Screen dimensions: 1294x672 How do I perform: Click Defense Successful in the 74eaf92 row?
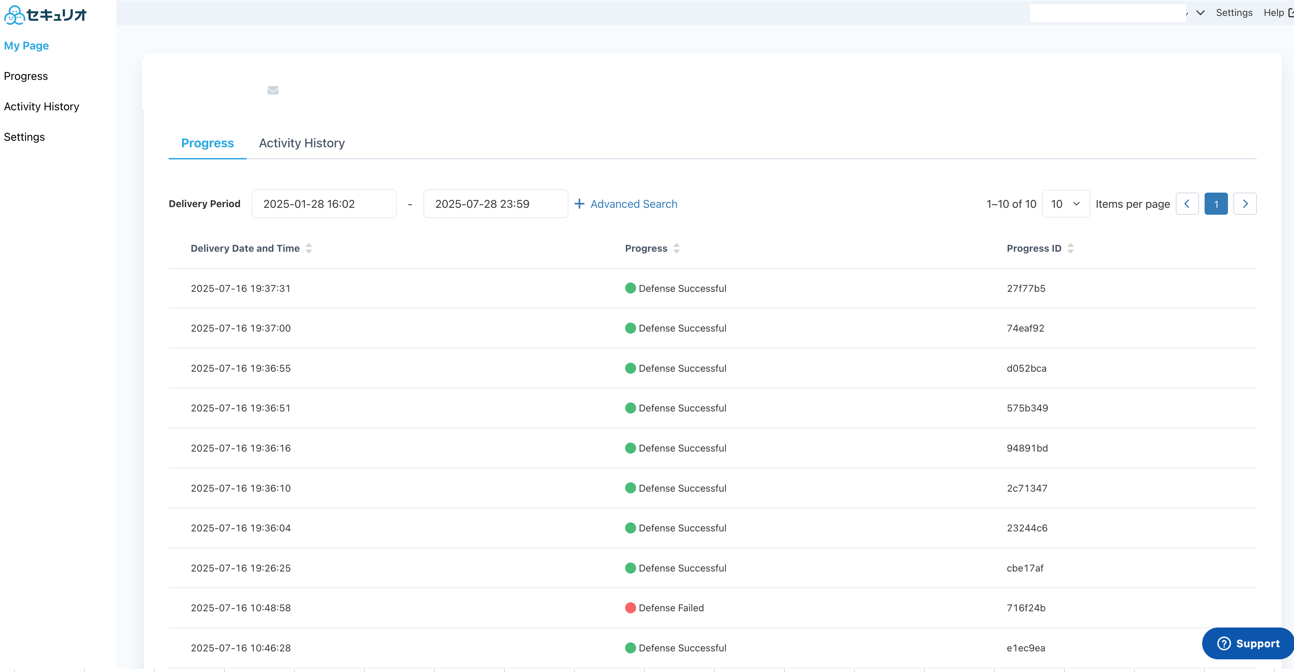tap(683, 328)
